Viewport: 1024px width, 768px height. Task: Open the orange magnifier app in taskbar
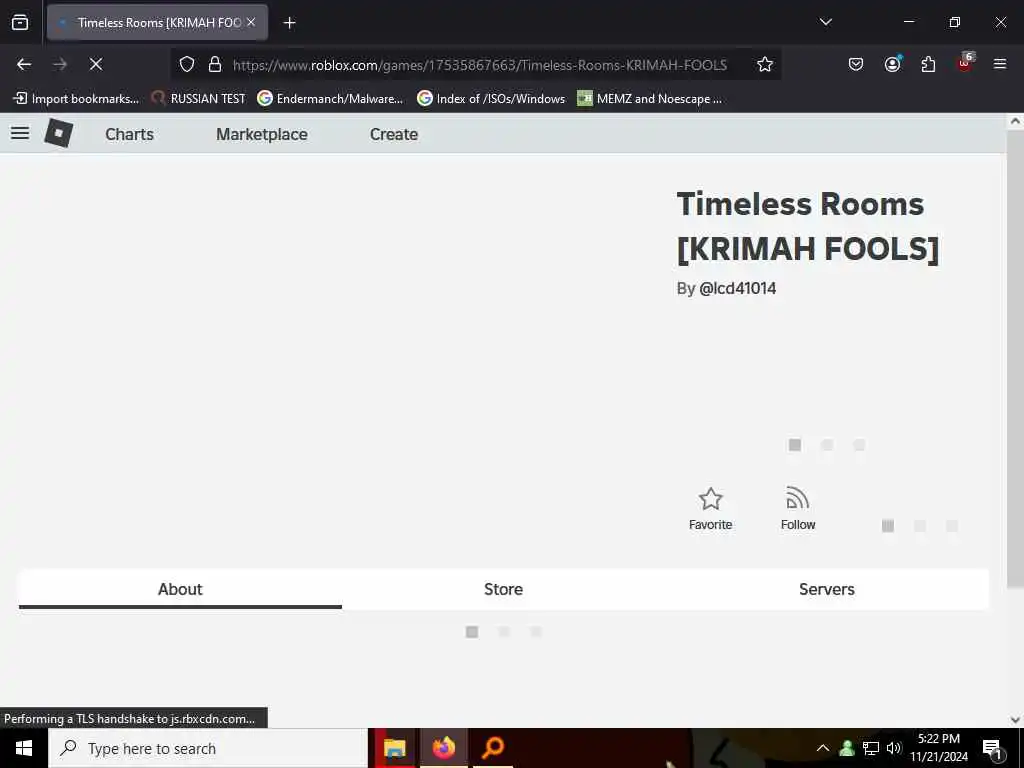click(x=493, y=748)
